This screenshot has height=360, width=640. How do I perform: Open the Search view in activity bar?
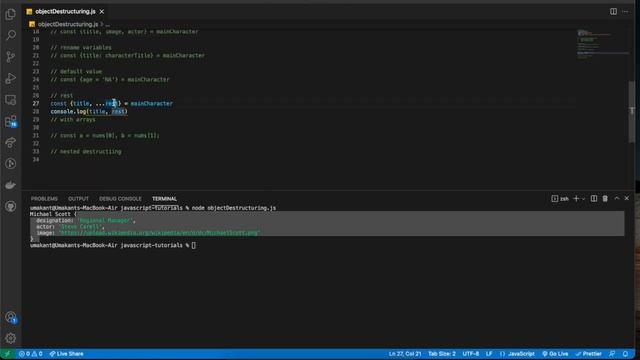point(11,35)
